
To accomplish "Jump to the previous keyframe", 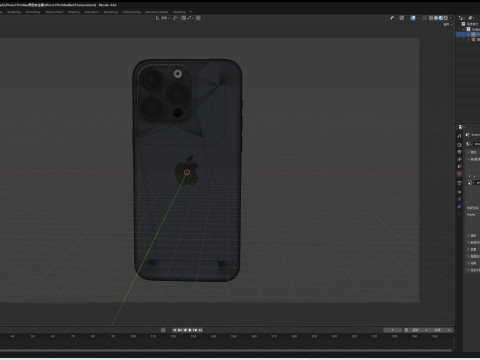I will point(180,330).
